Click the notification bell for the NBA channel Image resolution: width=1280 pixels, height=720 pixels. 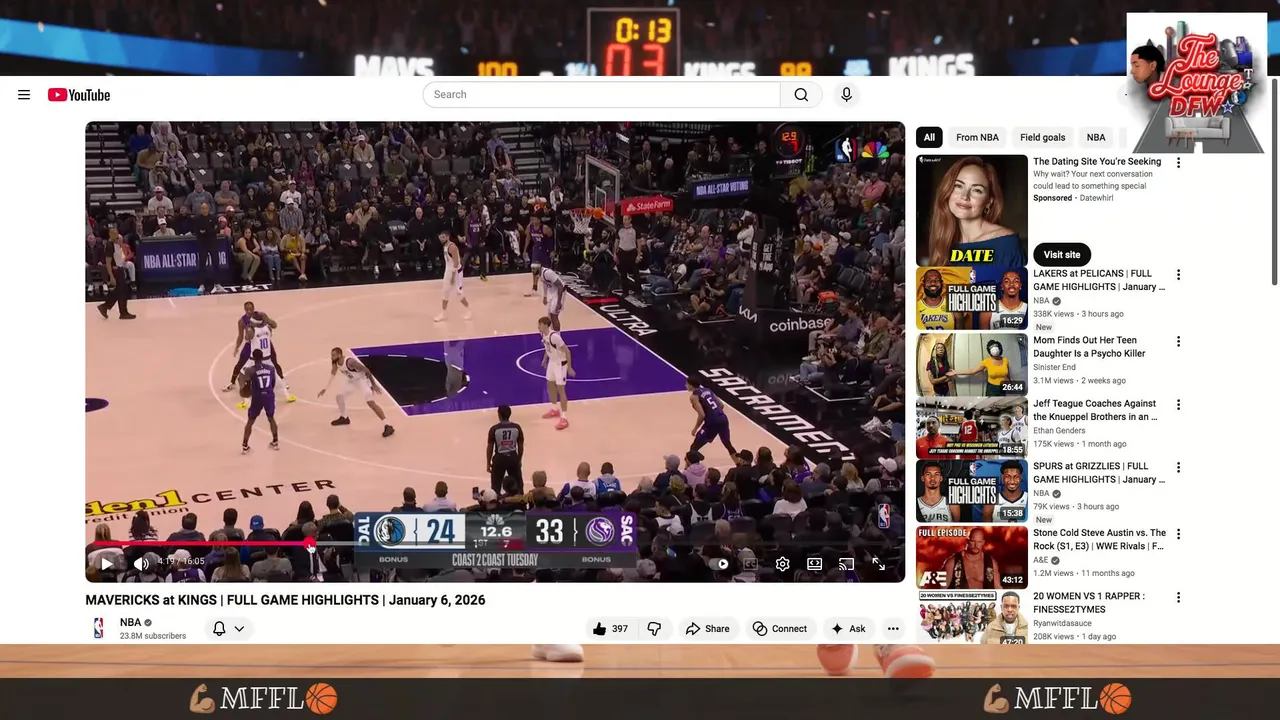[219, 629]
